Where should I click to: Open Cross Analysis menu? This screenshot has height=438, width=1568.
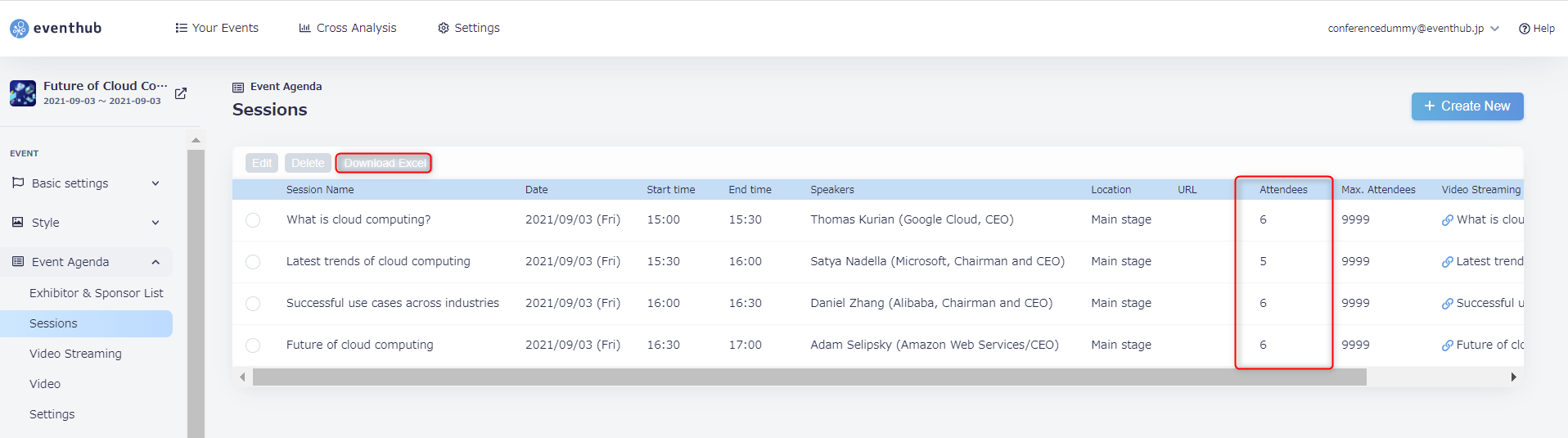tap(348, 28)
